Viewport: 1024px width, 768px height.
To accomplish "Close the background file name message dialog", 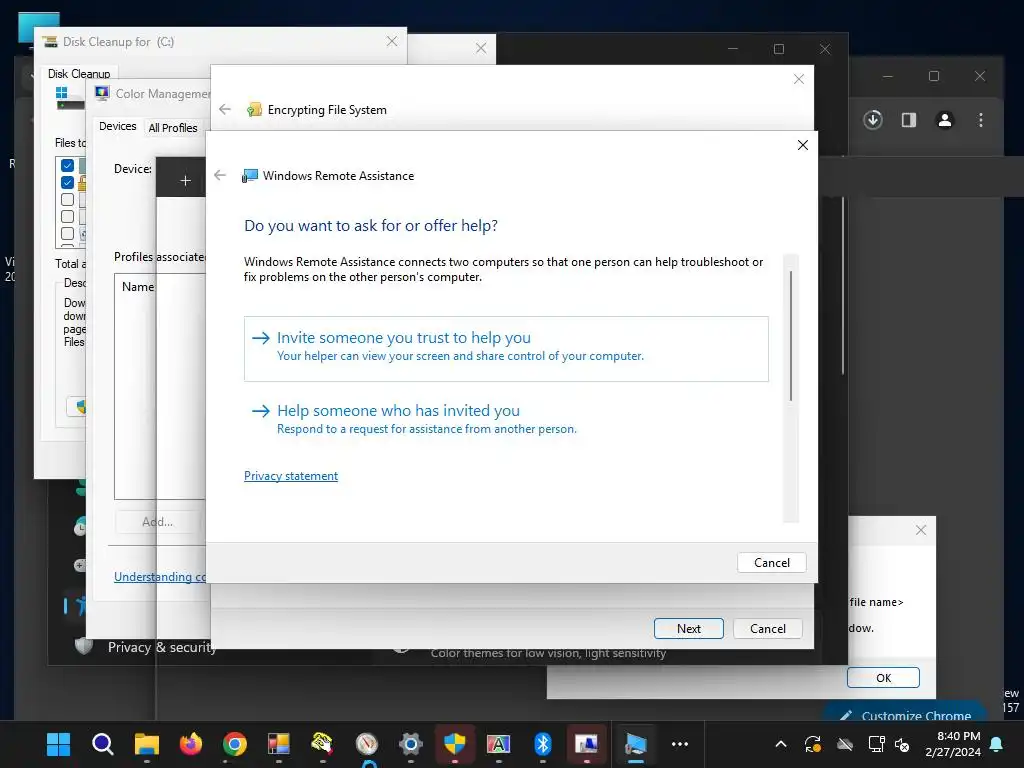I will pos(920,530).
